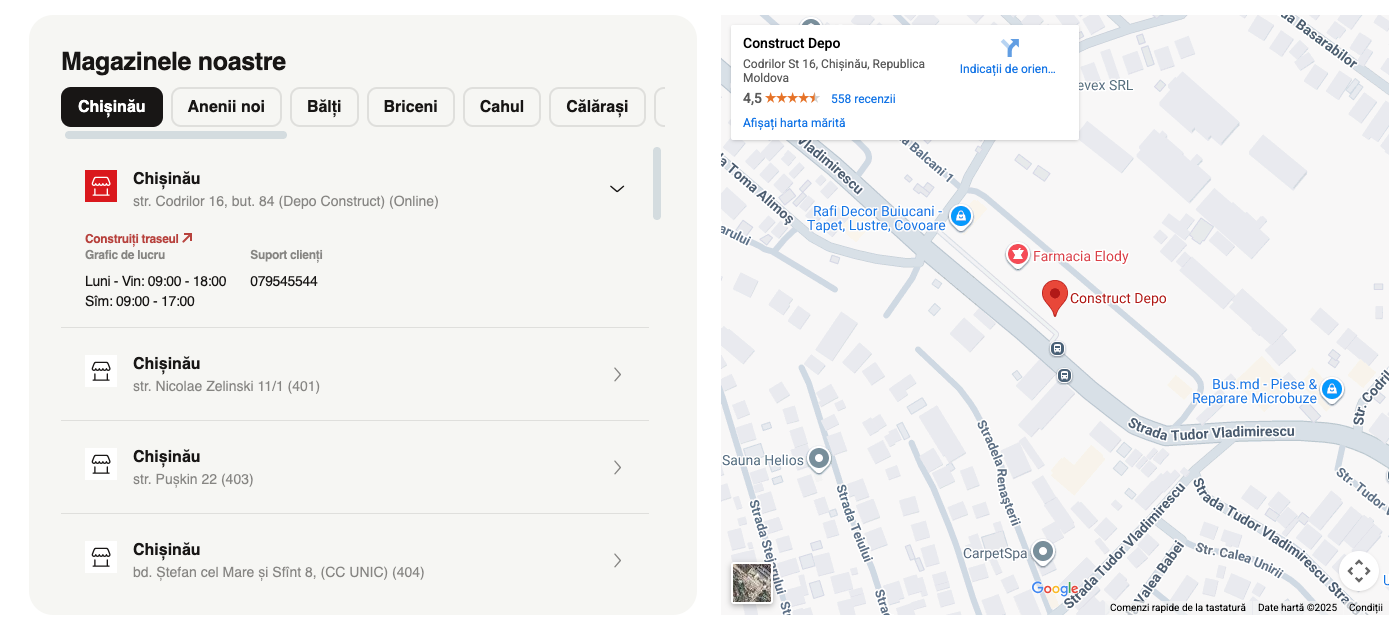Viewport: 1397px width, 627px height.
Task: Select the Chișinău city tab
Action: click(x=112, y=107)
